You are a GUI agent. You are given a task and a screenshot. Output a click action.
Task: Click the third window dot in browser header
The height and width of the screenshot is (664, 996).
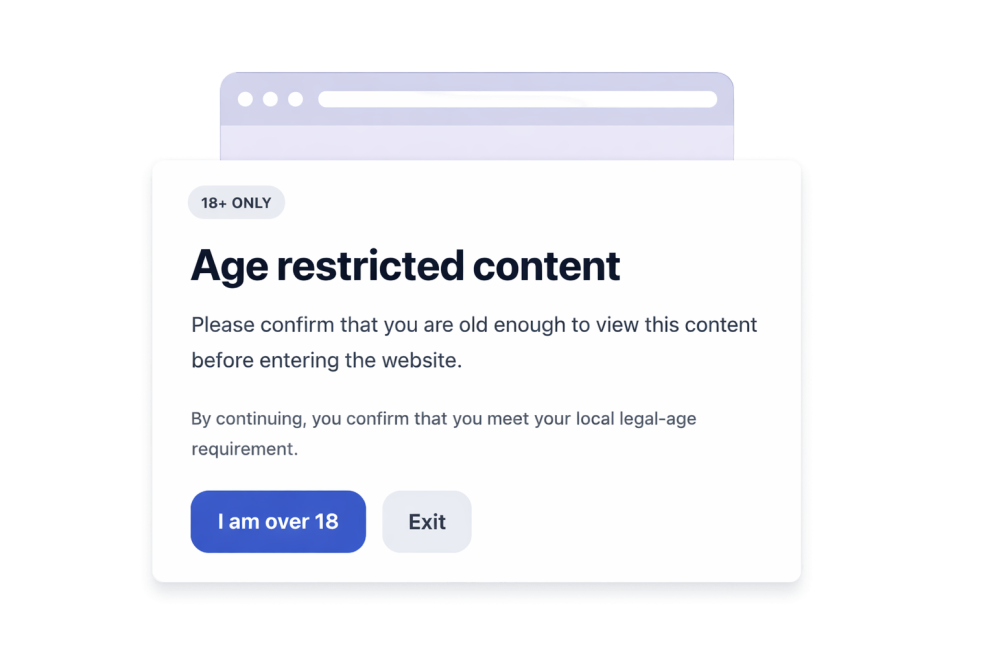295,99
